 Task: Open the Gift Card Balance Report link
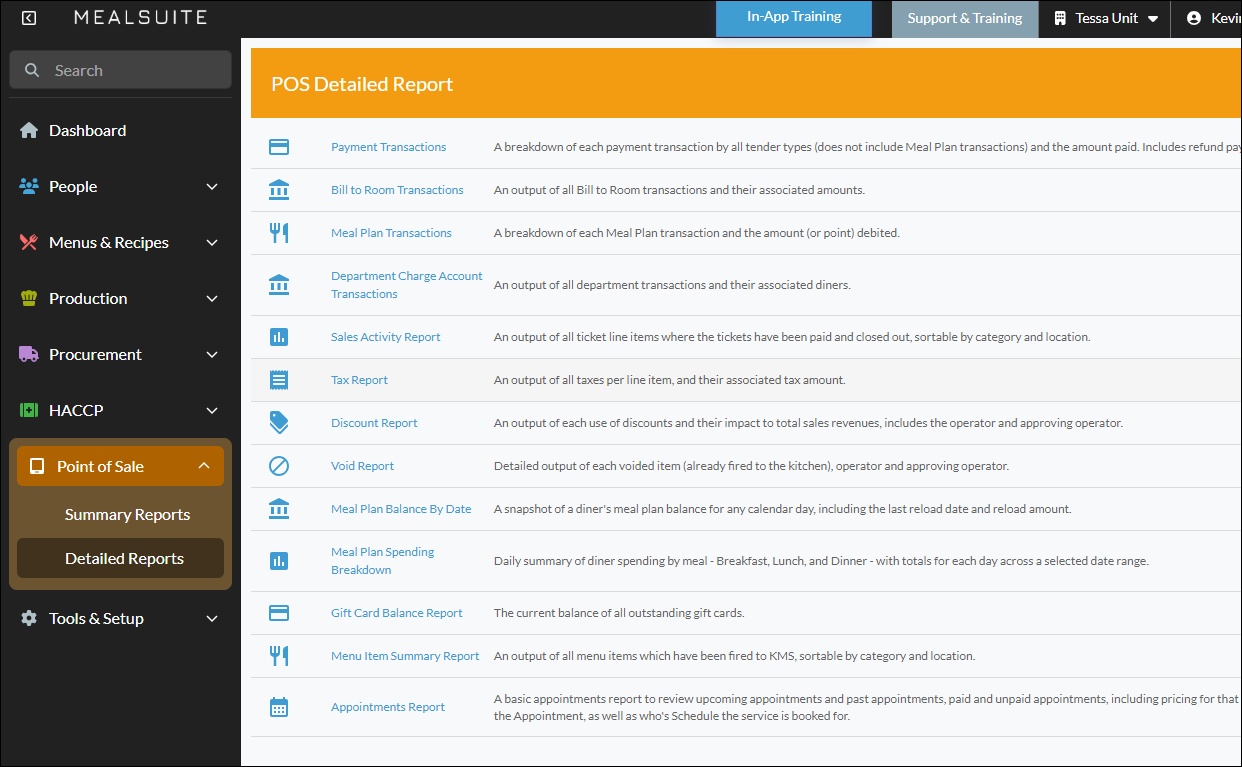(397, 613)
